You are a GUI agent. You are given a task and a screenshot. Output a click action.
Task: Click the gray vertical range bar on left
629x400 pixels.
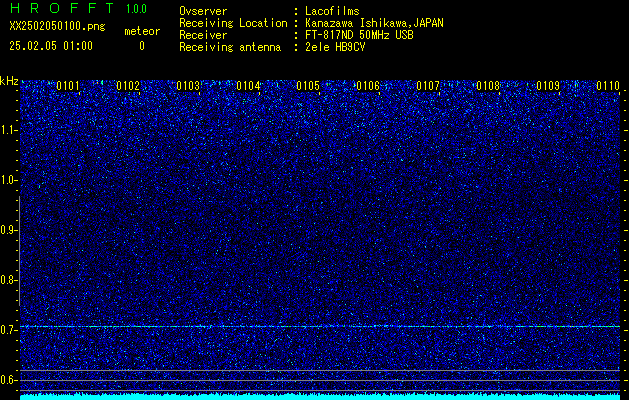19,251
